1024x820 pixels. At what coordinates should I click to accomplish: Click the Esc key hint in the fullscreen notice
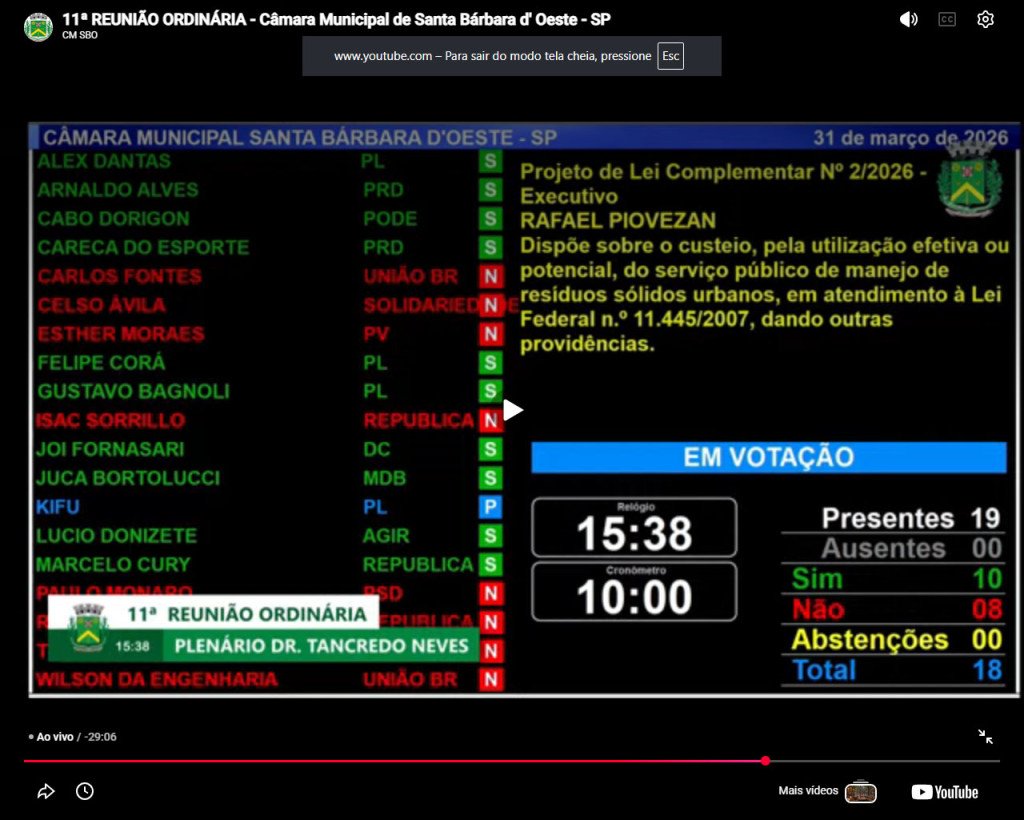[x=670, y=56]
